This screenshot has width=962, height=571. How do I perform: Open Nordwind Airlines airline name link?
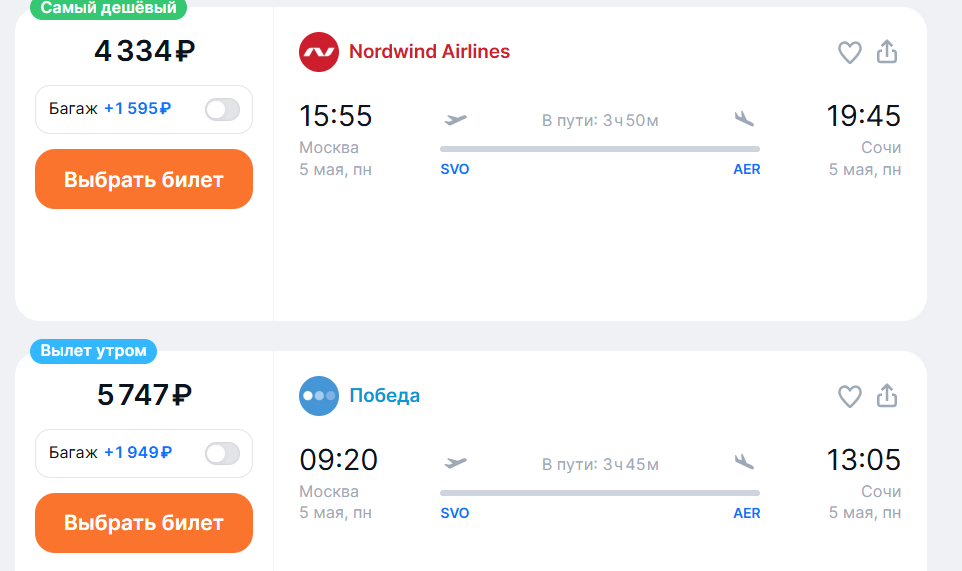[x=429, y=52]
